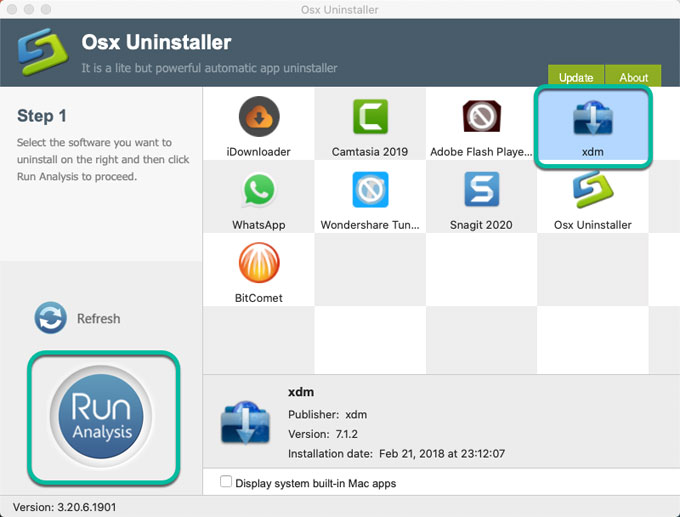Click the window close button
The width and height of the screenshot is (680, 517).
pyautogui.click(x=13, y=9)
